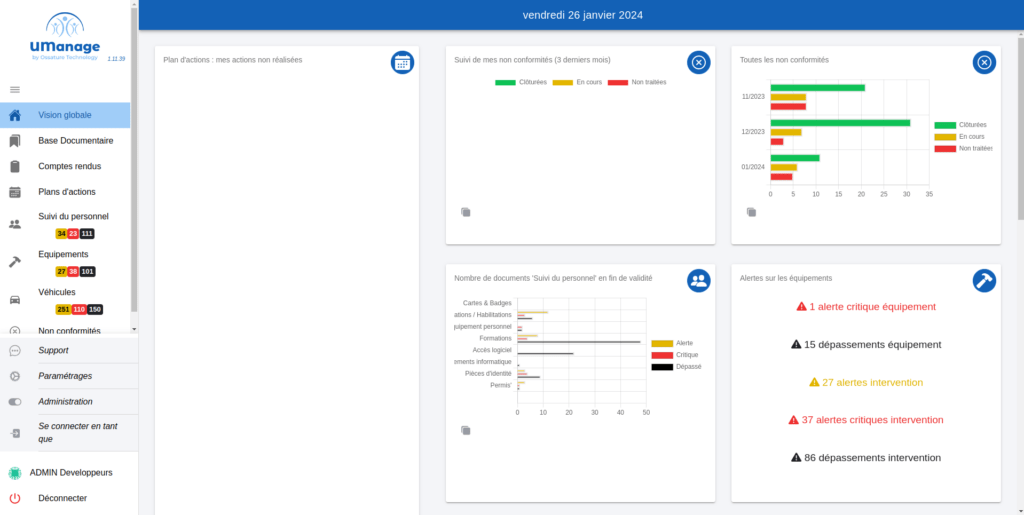Open Véhicules menu item

tap(65, 300)
